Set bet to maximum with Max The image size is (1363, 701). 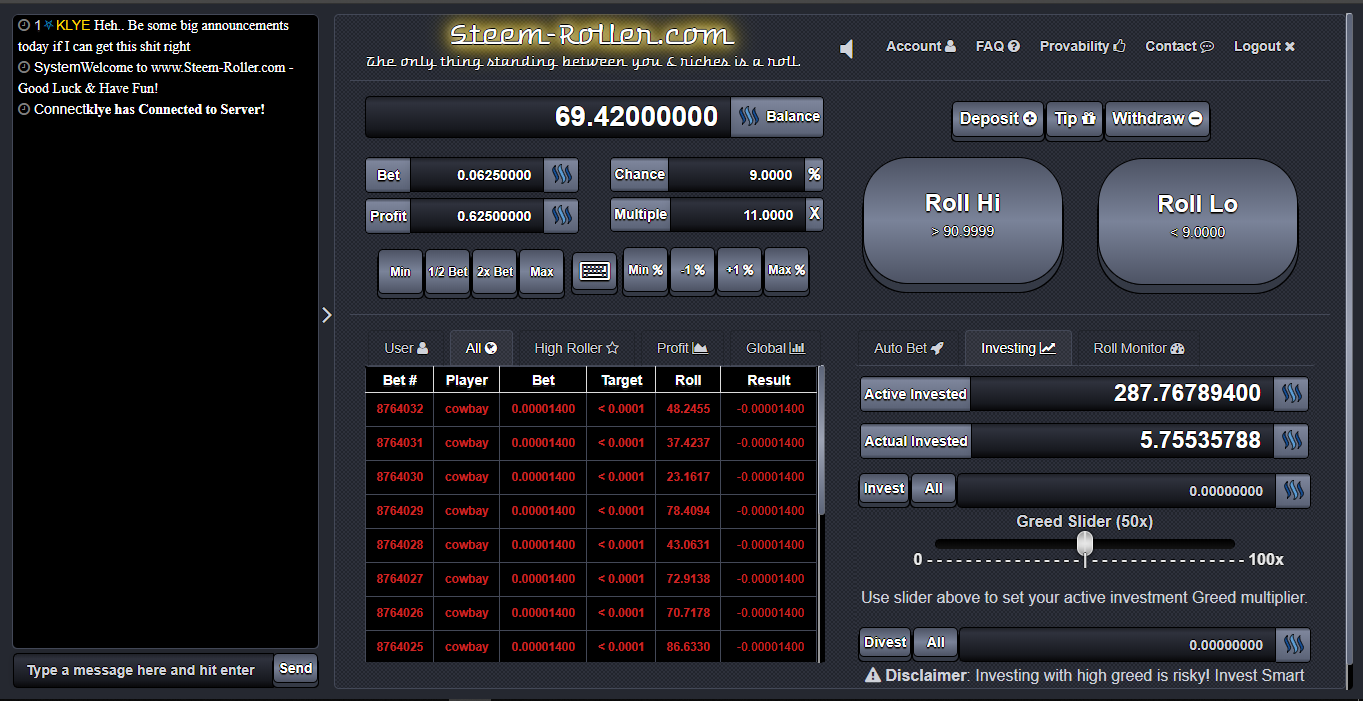(x=541, y=271)
